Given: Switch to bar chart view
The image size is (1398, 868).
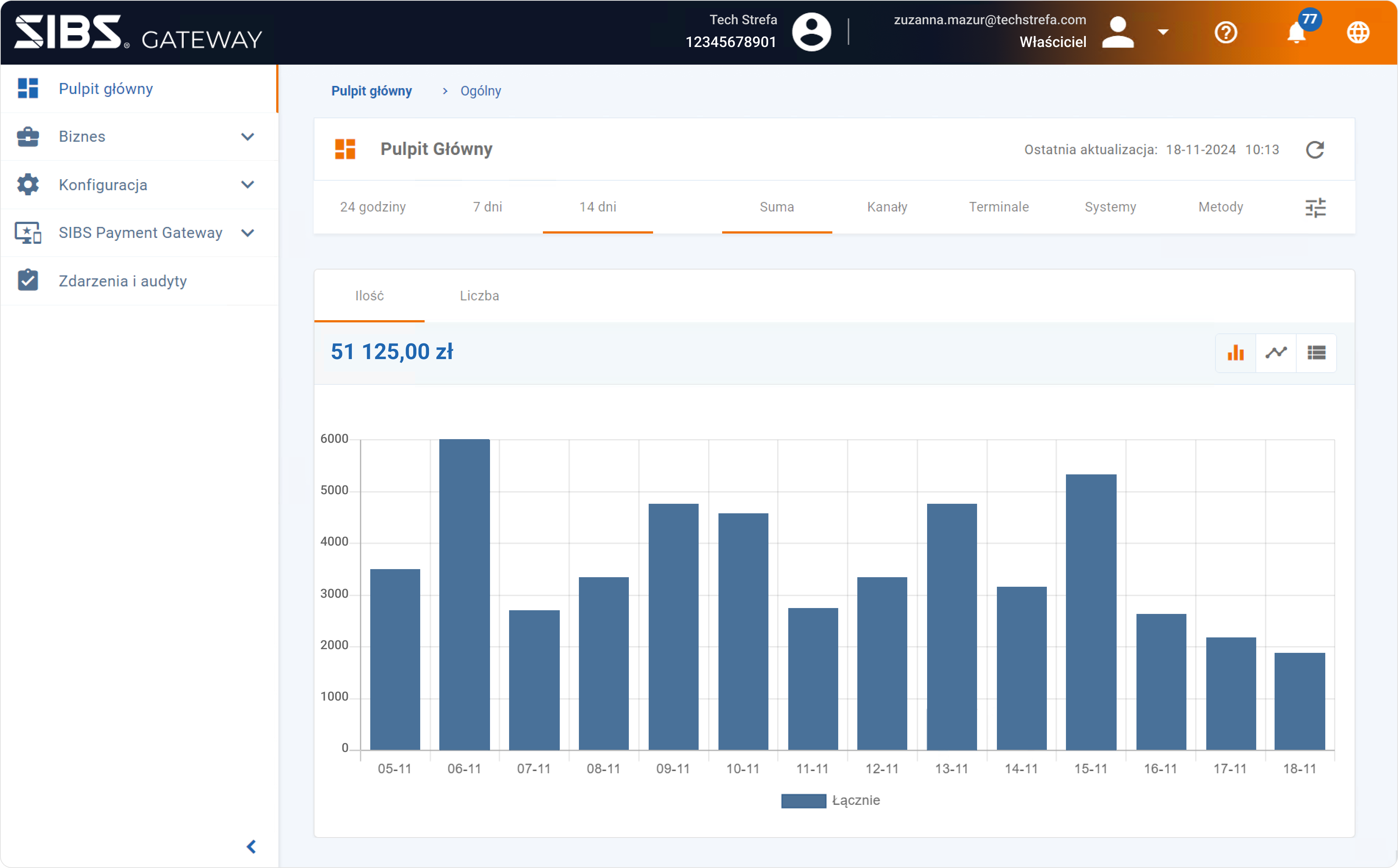Looking at the screenshot, I should click(1236, 352).
